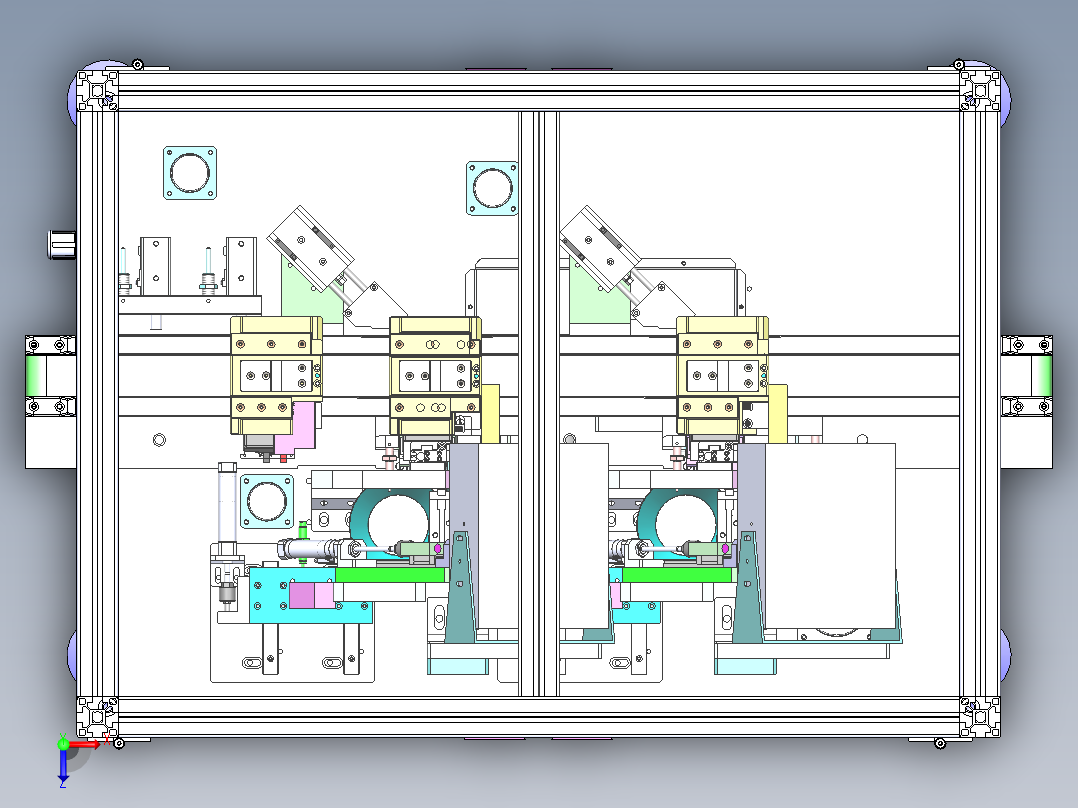Image resolution: width=1078 pixels, height=808 pixels.
Task: Select the bright green bar in the left station
Action: click(390, 575)
